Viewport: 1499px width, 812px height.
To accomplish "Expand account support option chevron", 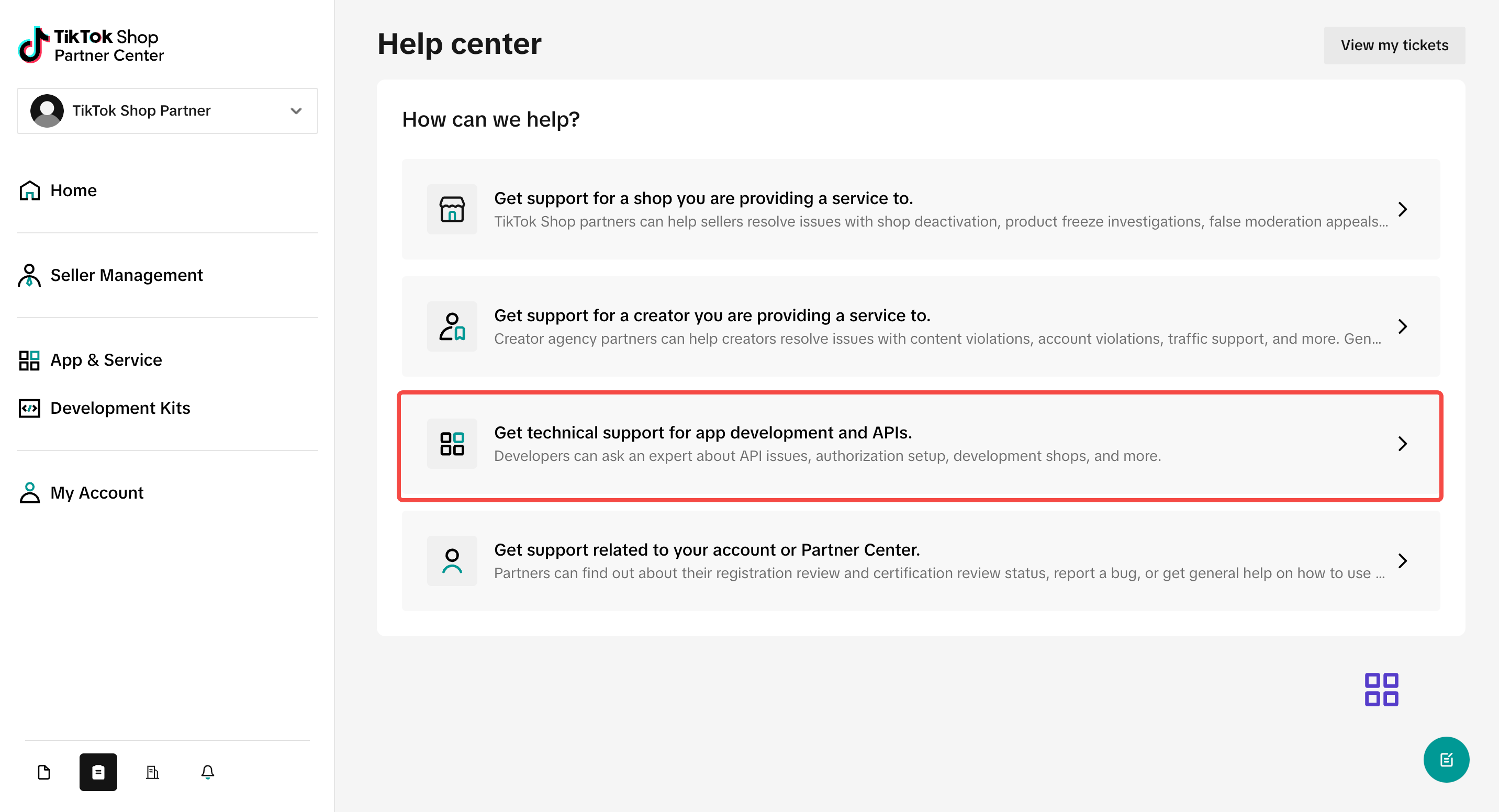I will tap(1402, 561).
